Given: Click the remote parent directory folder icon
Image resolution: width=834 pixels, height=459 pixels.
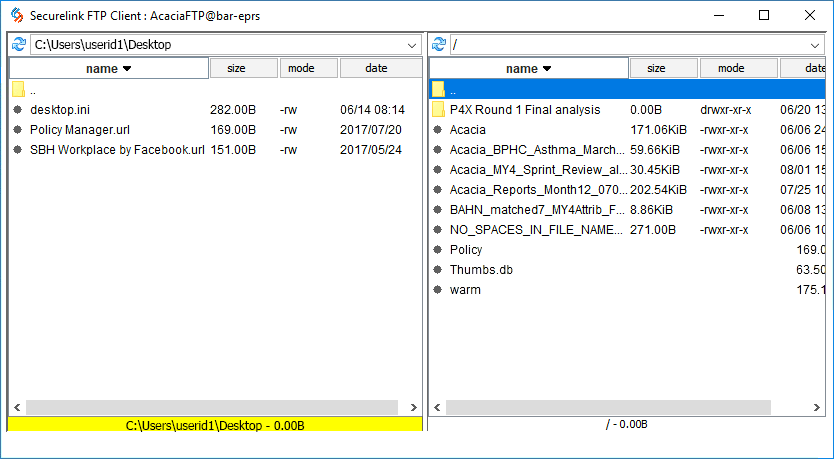Looking at the screenshot, I should 438,90.
